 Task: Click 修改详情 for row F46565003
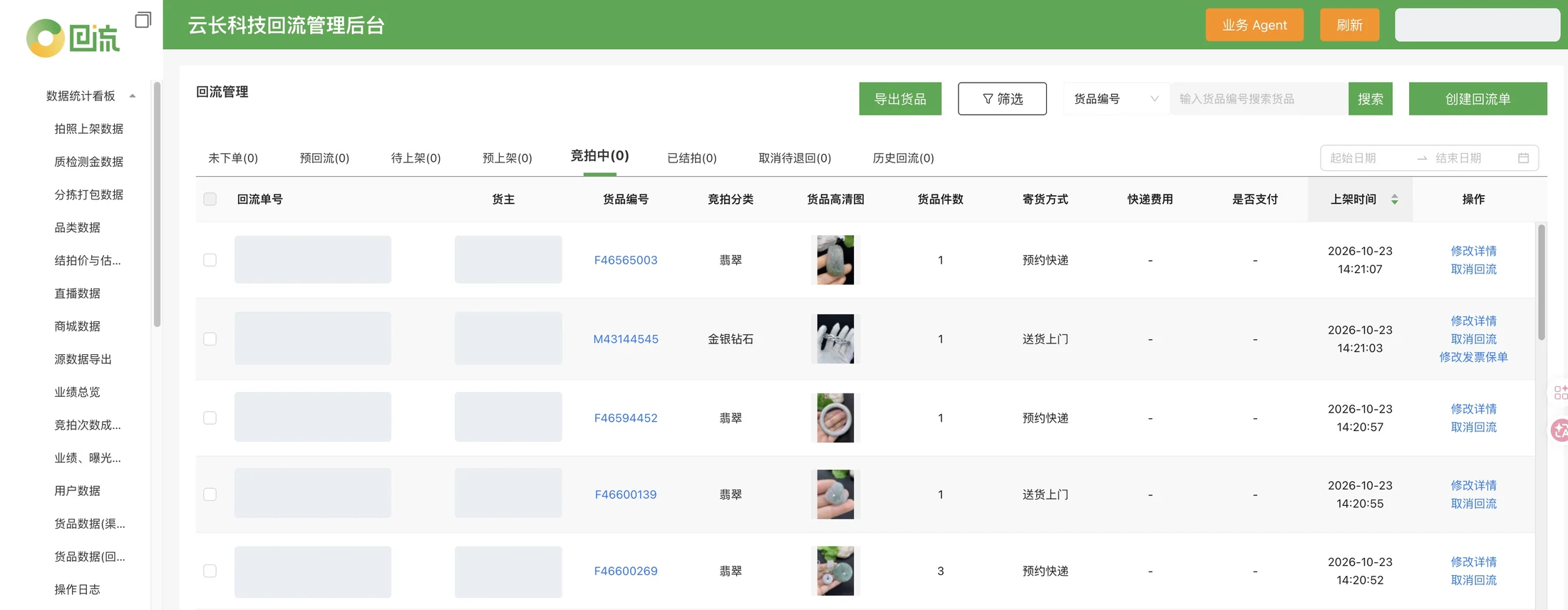1473,251
